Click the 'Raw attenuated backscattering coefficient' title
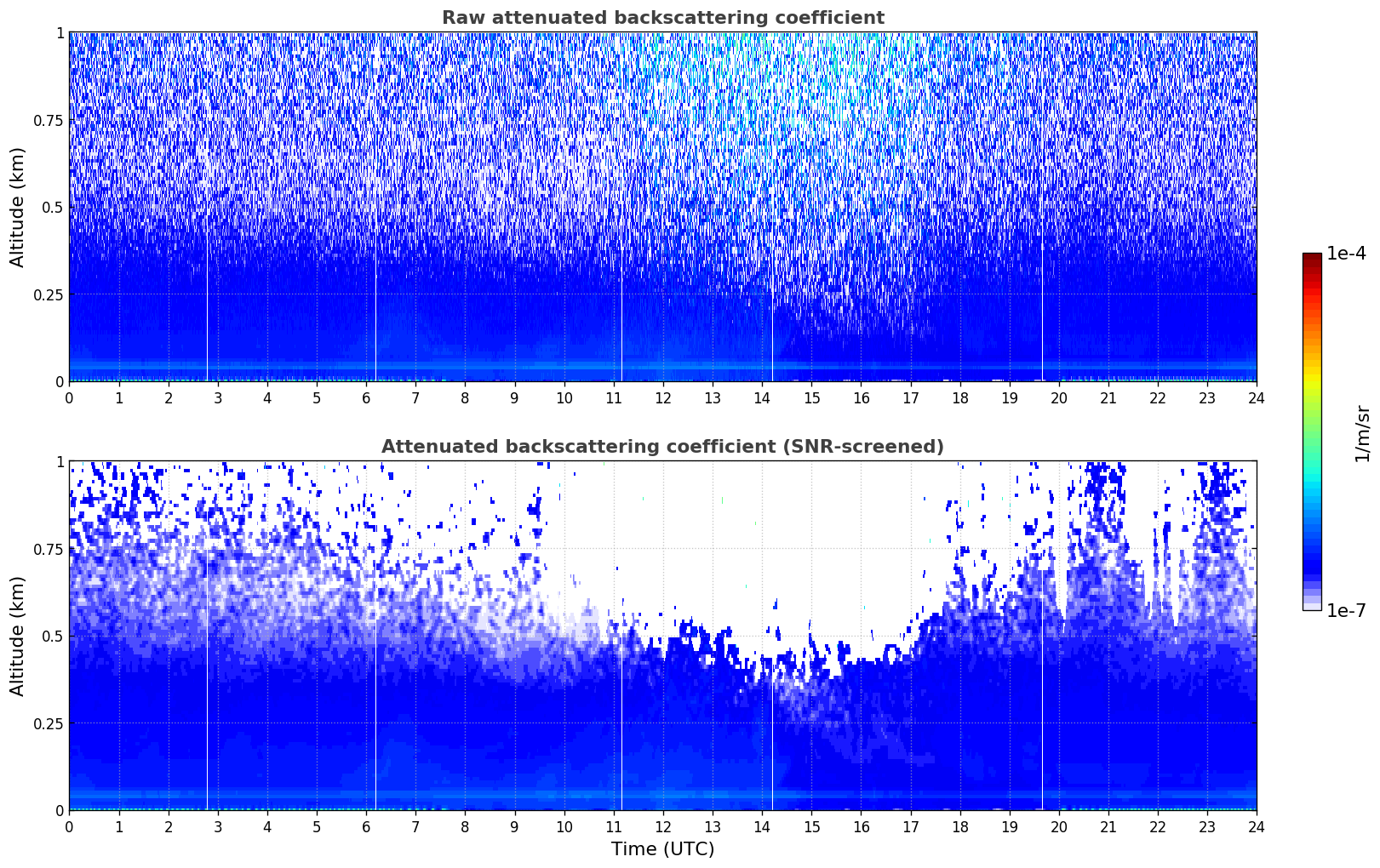 pyautogui.click(x=662, y=18)
